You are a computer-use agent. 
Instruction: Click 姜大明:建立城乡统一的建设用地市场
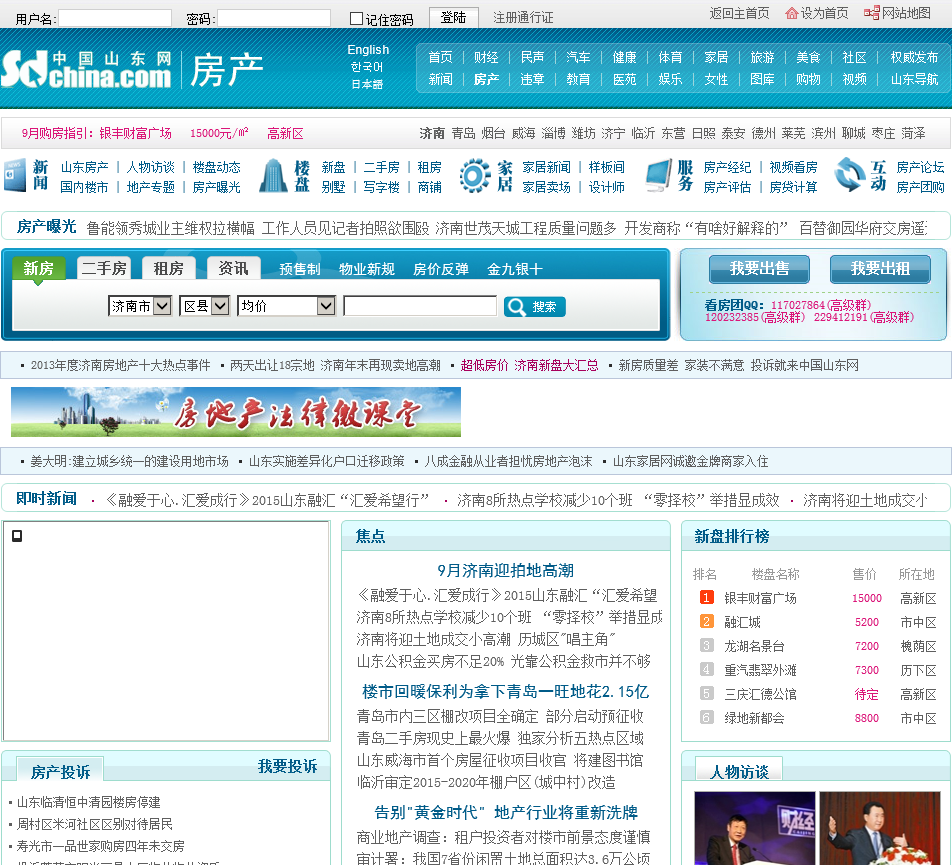pos(129,461)
